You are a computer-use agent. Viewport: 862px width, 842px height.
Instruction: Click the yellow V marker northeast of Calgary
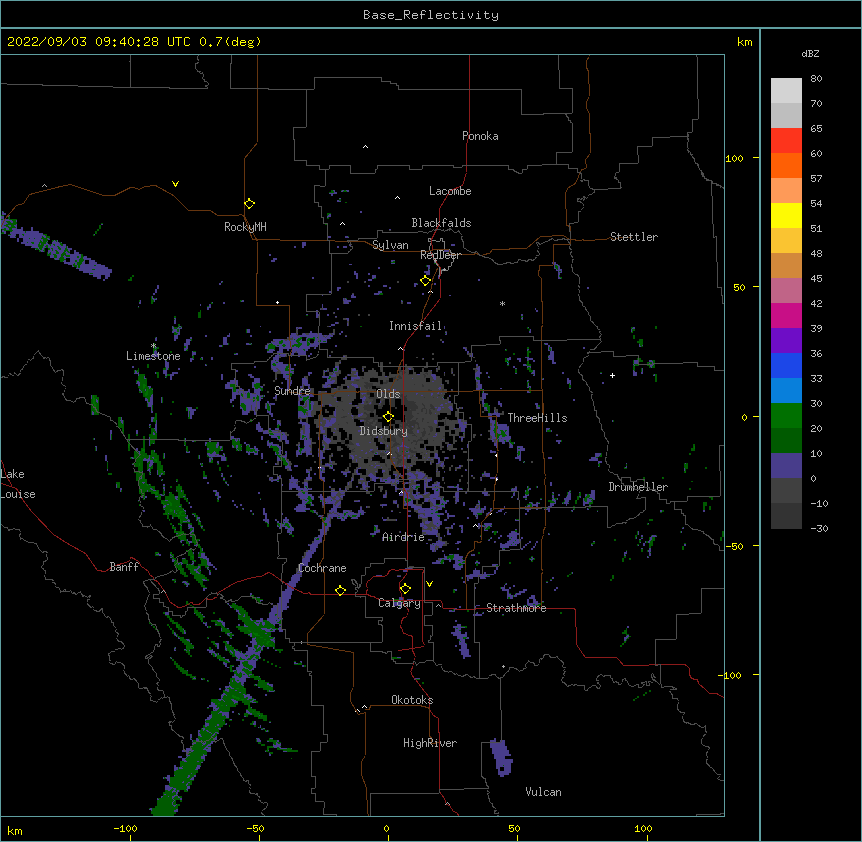click(429, 584)
